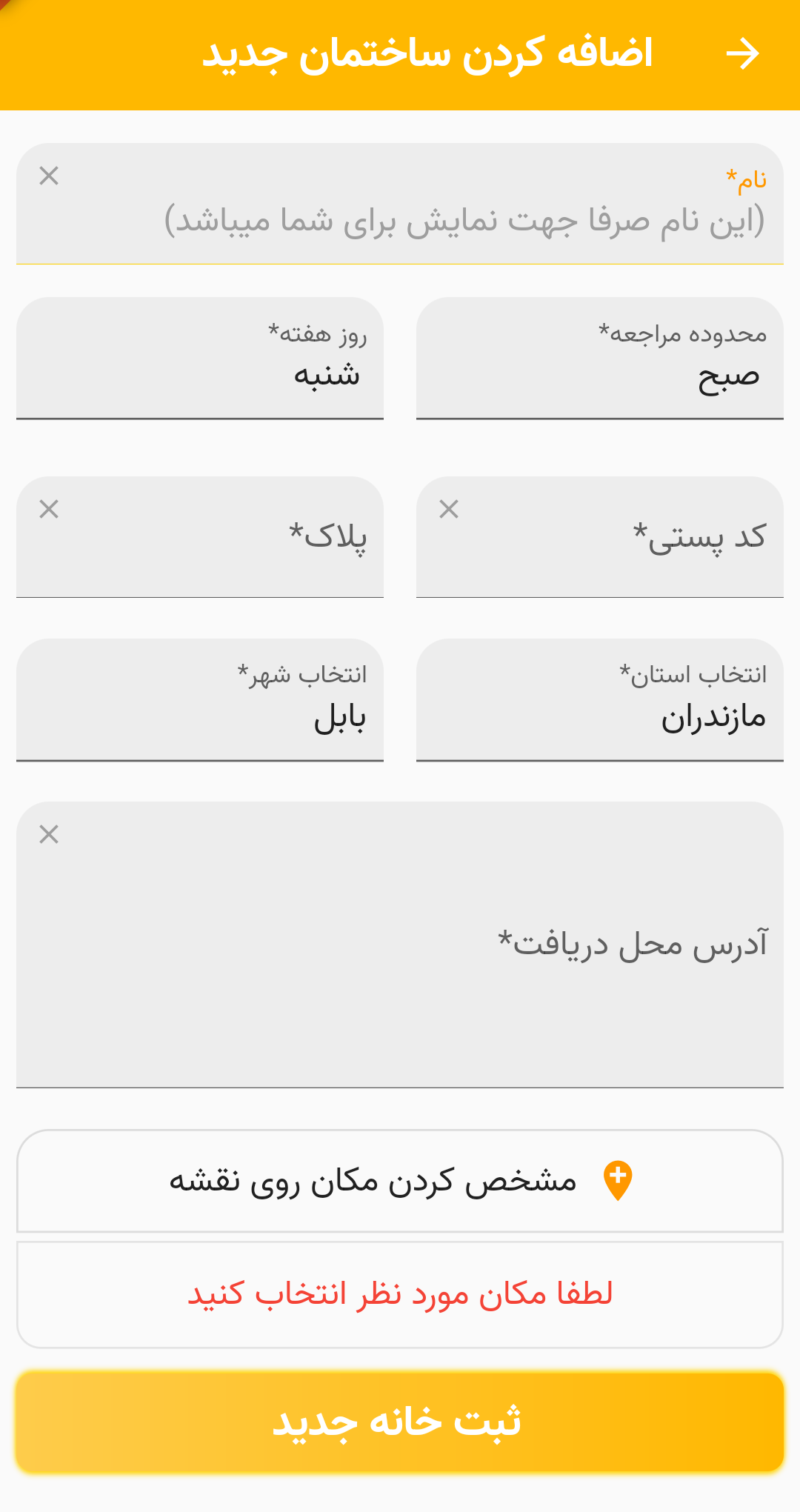Select the شنبه value in weekday field
The width and height of the screenshot is (800, 1512).
click(327, 376)
